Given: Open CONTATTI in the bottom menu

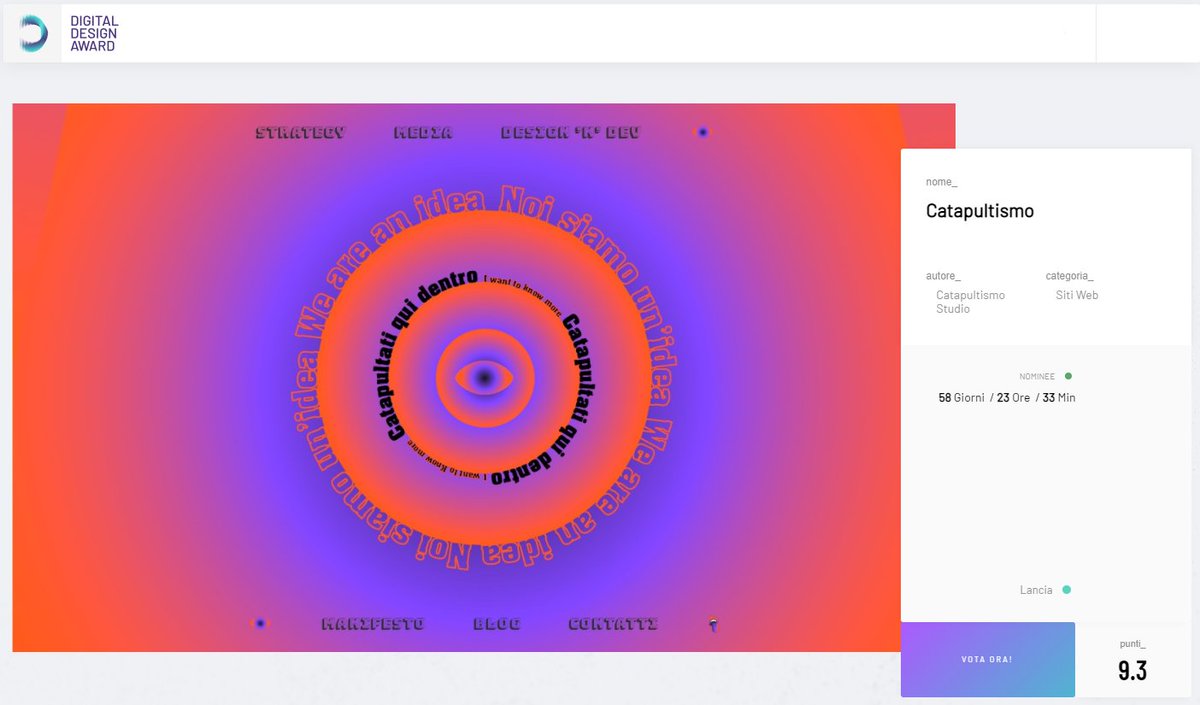Looking at the screenshot, I should pos(613,624).
